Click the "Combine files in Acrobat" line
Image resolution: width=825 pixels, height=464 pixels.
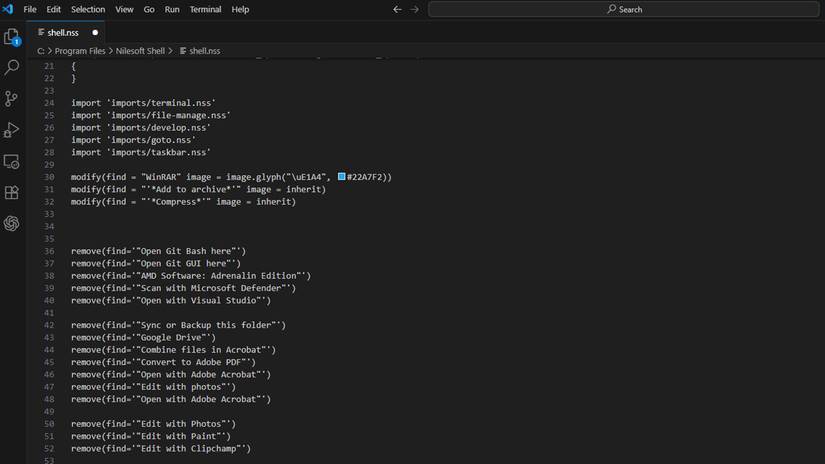click(173, 350)
